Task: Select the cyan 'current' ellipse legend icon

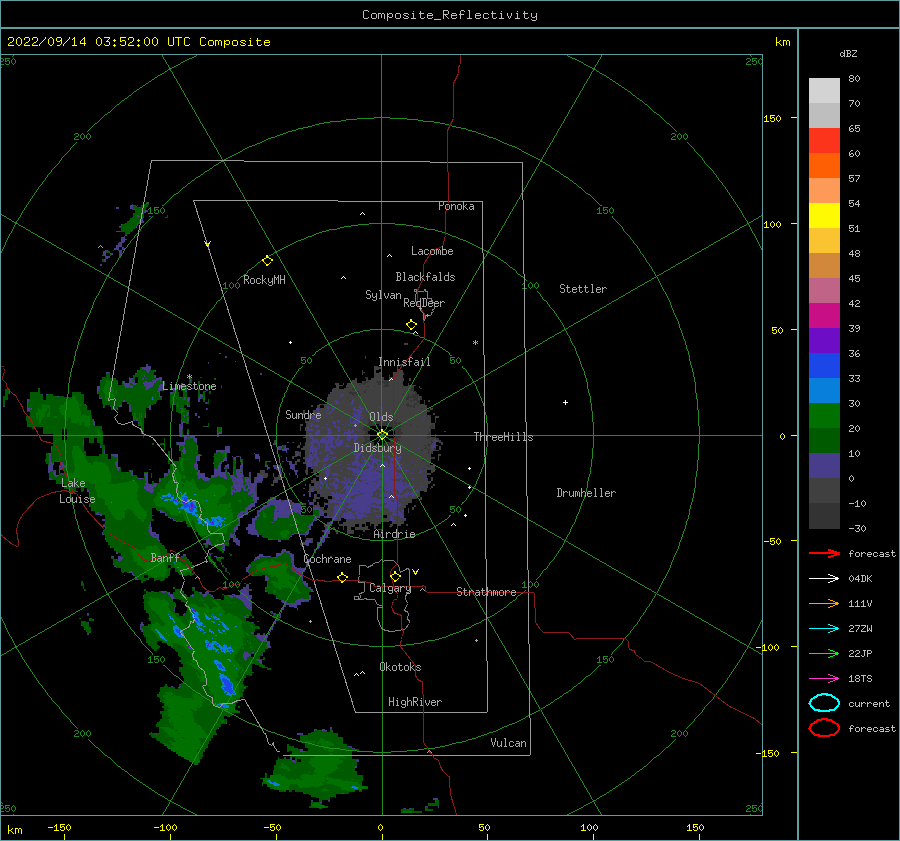Action: [824, 703]
